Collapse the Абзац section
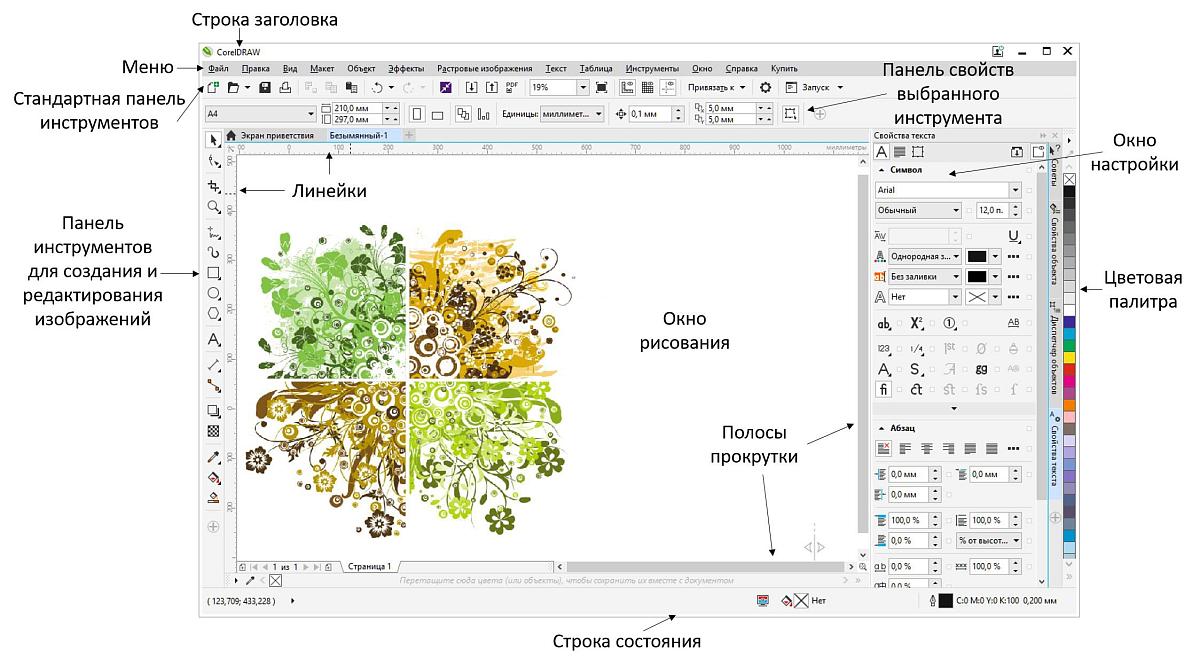The height and width of the screenshot is (665, 1200). coord(881,428)
